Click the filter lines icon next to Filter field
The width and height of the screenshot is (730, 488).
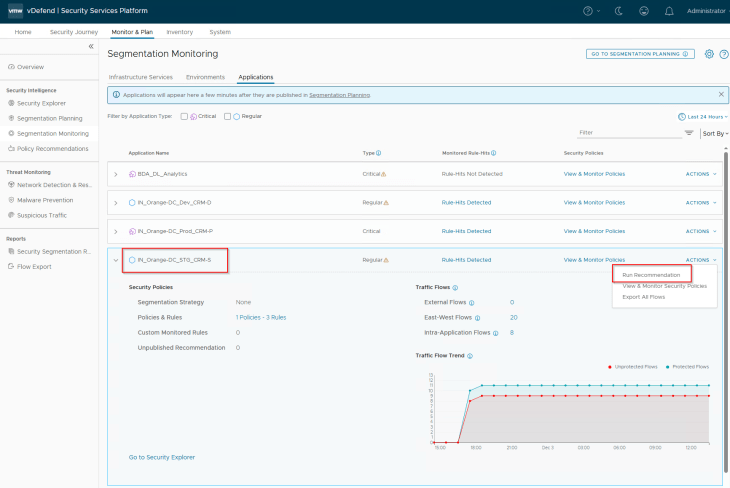pyautogui.click(x=689, y=133)
